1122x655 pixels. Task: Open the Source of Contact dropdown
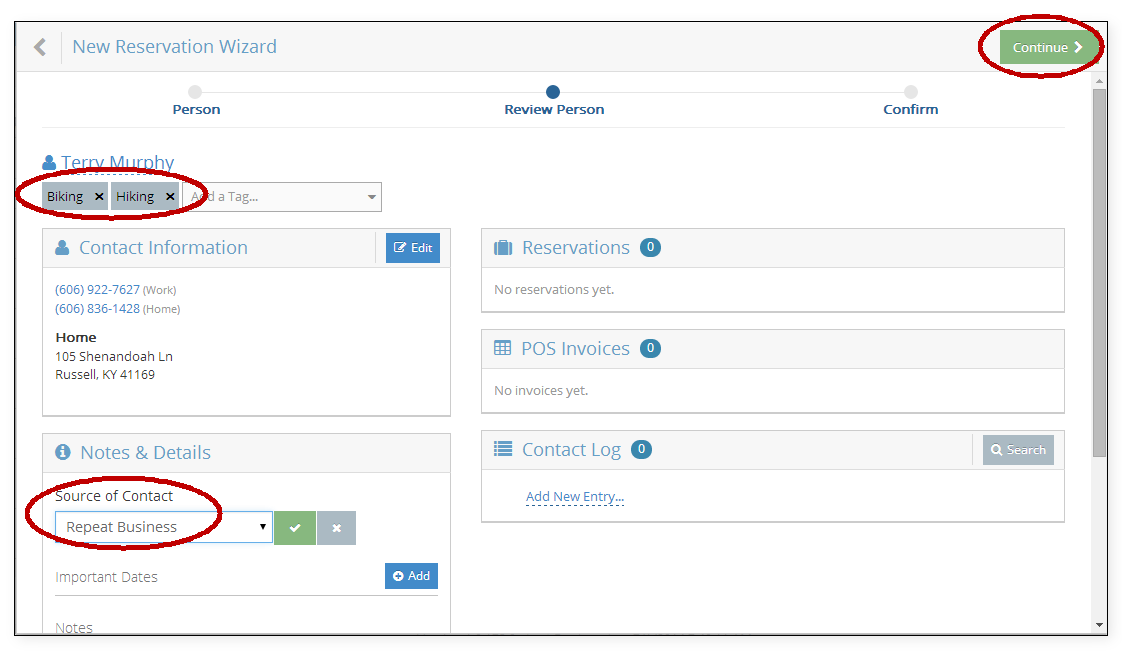164,527
